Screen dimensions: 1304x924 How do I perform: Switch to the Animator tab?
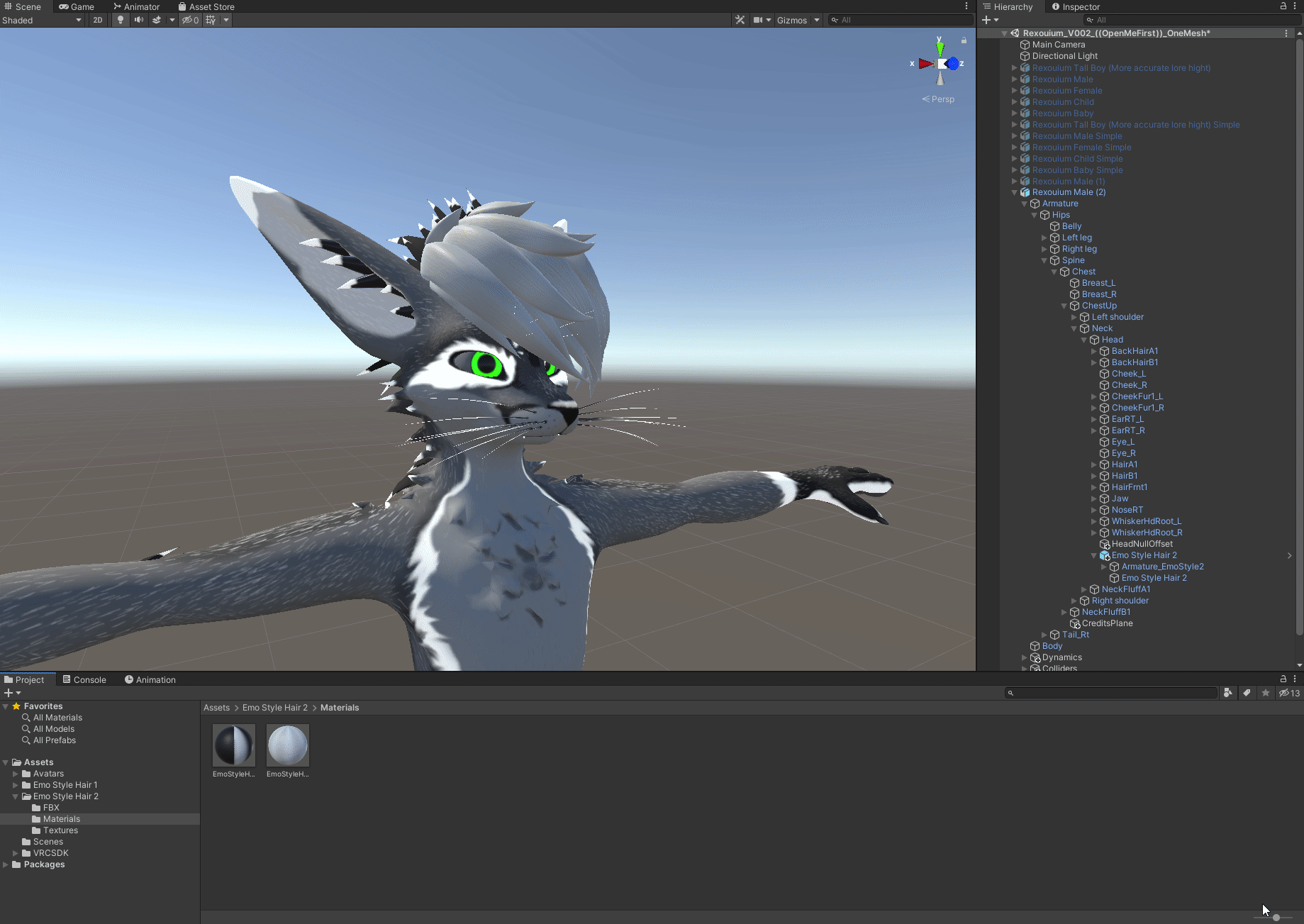coord(137,6)
